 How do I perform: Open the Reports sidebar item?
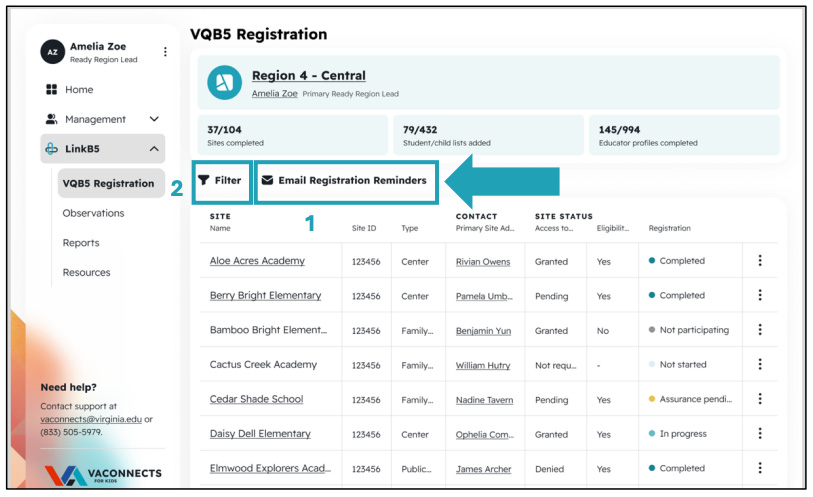tap(81, 243)
